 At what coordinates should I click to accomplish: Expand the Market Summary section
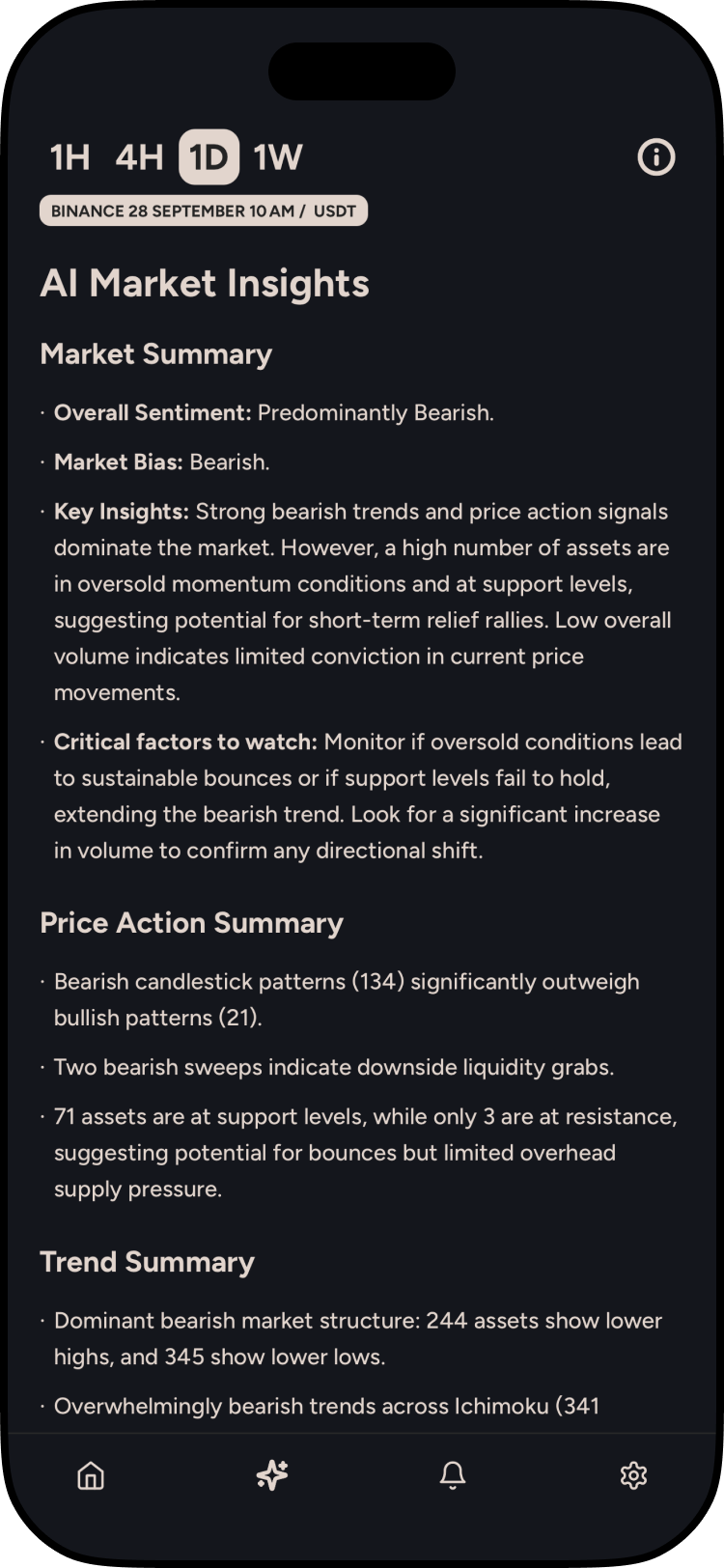tap(155, 354)
